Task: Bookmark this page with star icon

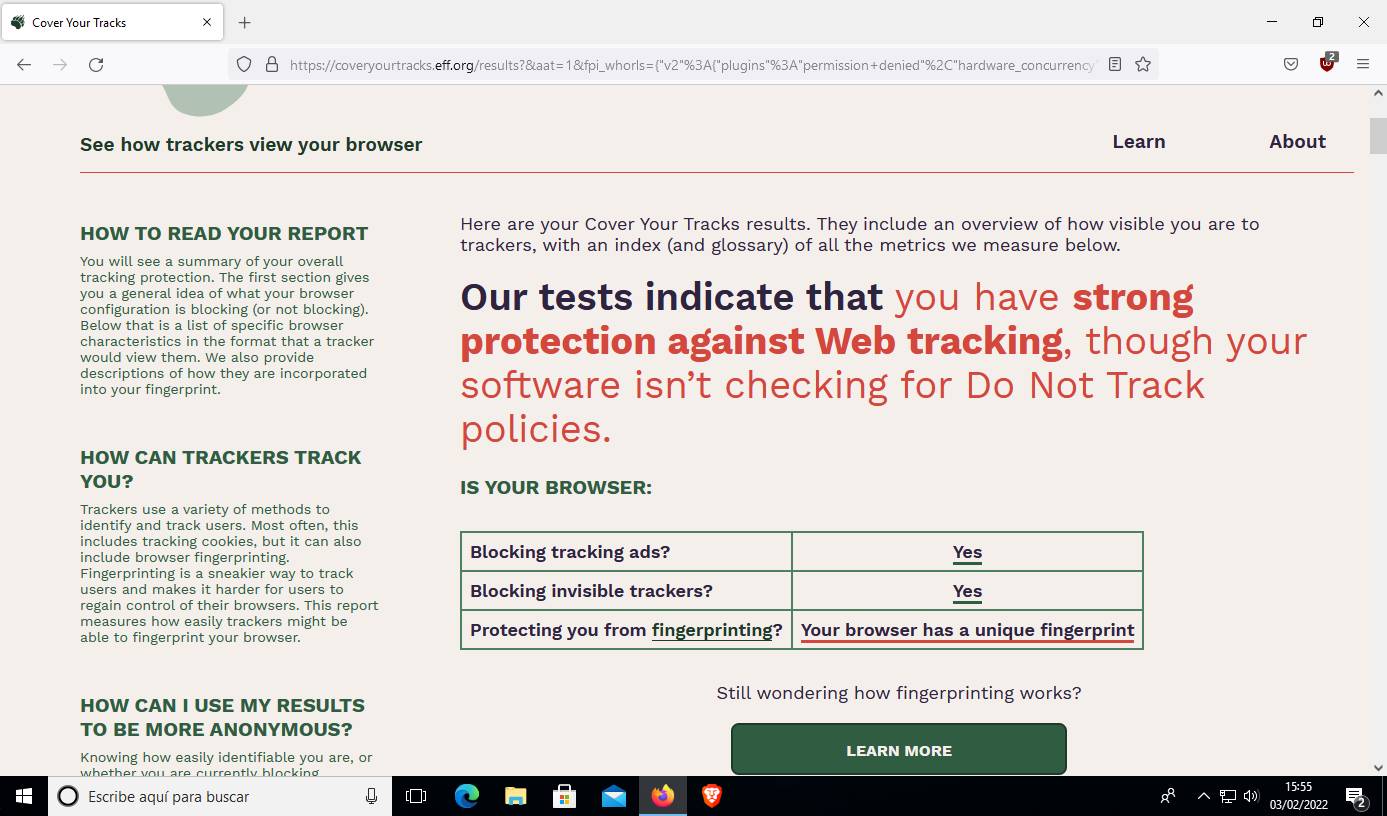Action: click(x=1143, y=65)
